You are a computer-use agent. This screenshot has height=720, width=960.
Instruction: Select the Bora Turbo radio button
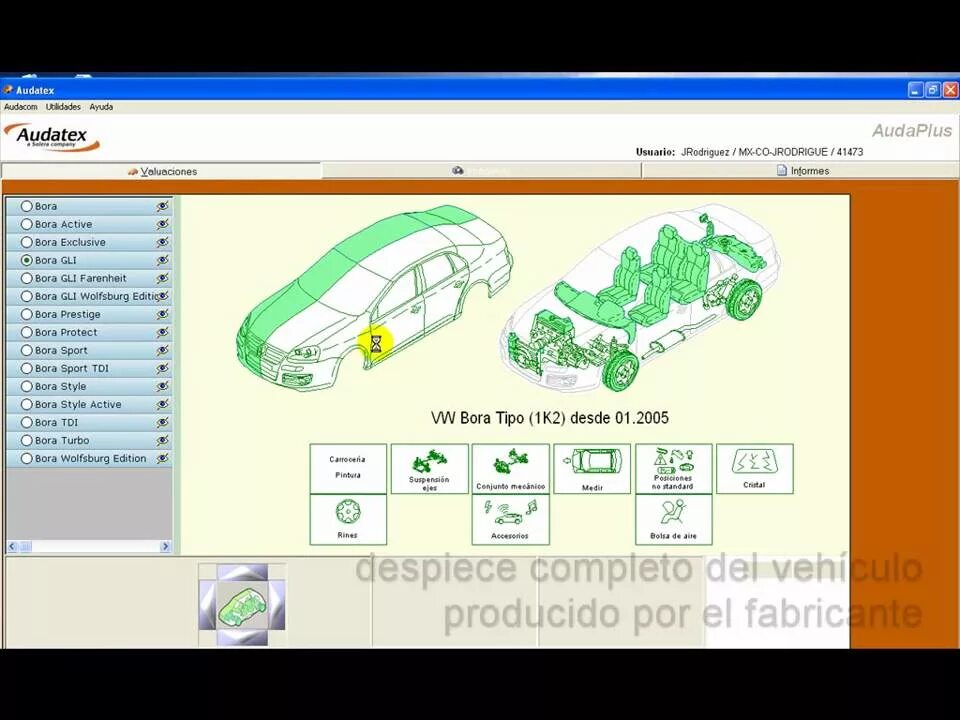point(26,440)
